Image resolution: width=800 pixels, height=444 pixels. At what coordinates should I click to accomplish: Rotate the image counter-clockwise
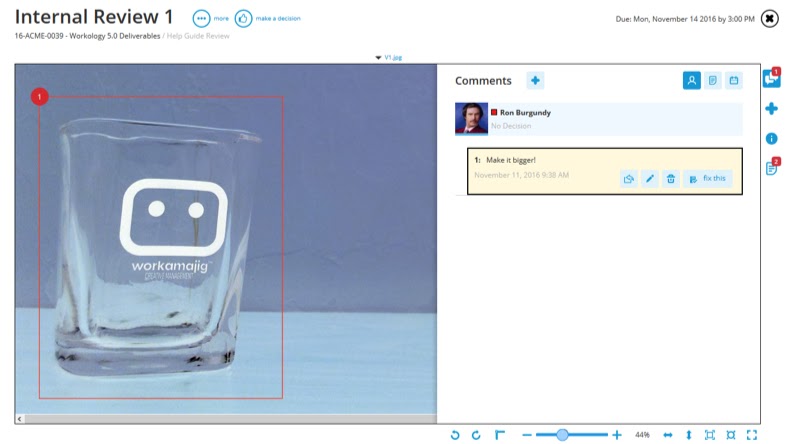[455, 435]
